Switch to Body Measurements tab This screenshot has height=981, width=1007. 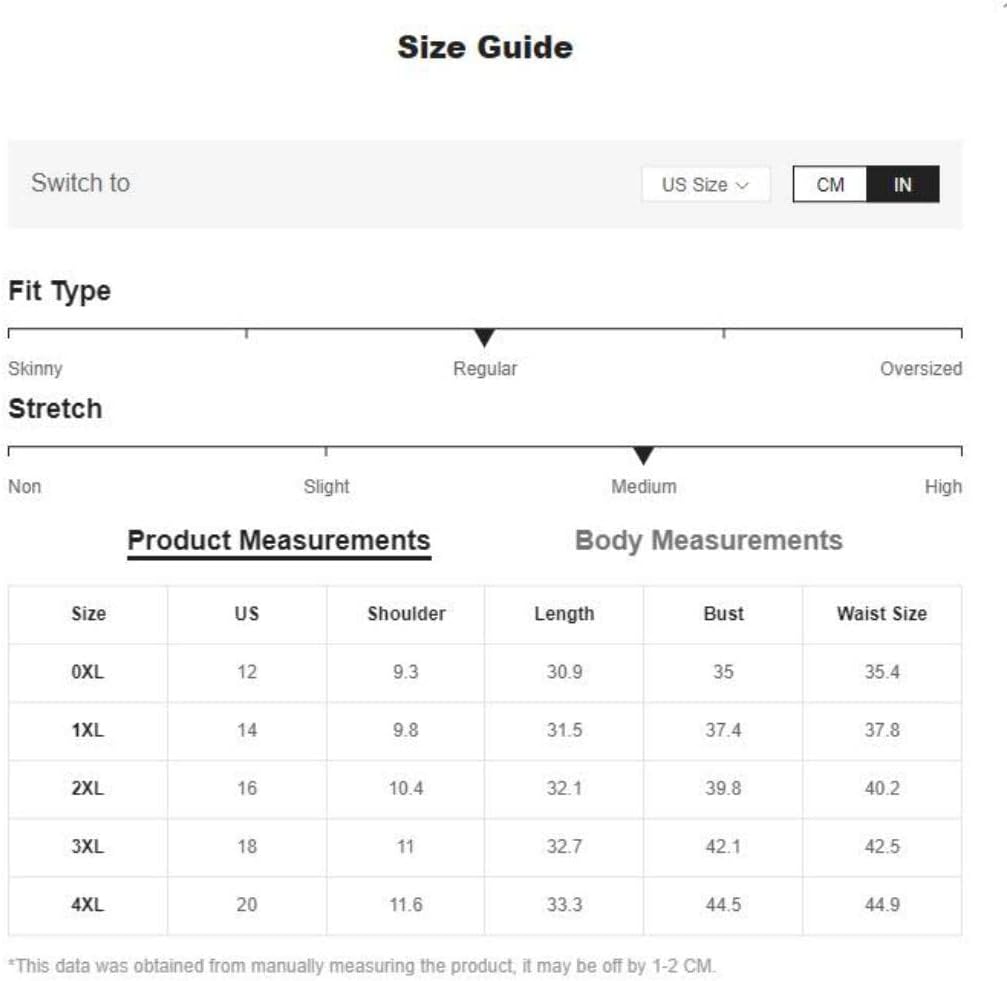[708, 540]
